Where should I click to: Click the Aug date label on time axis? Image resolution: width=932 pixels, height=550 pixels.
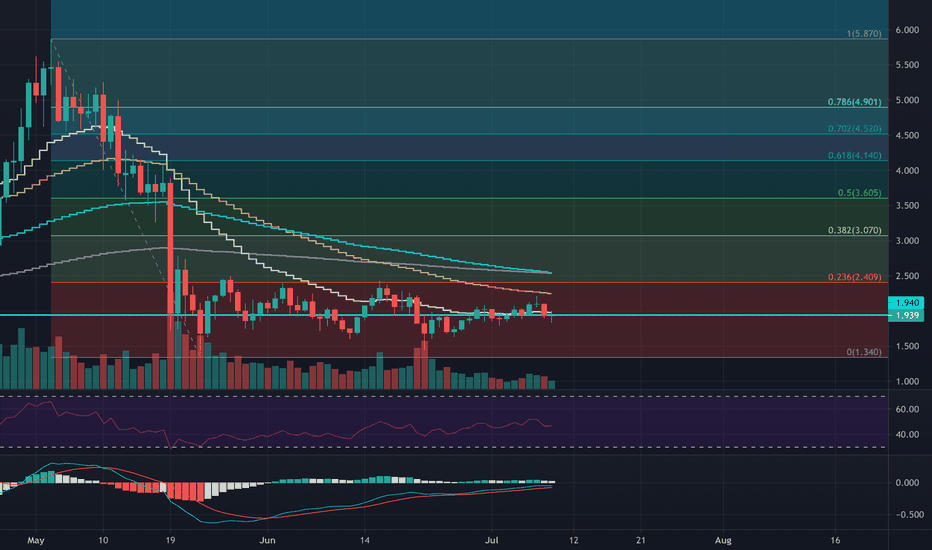[723, 540]
